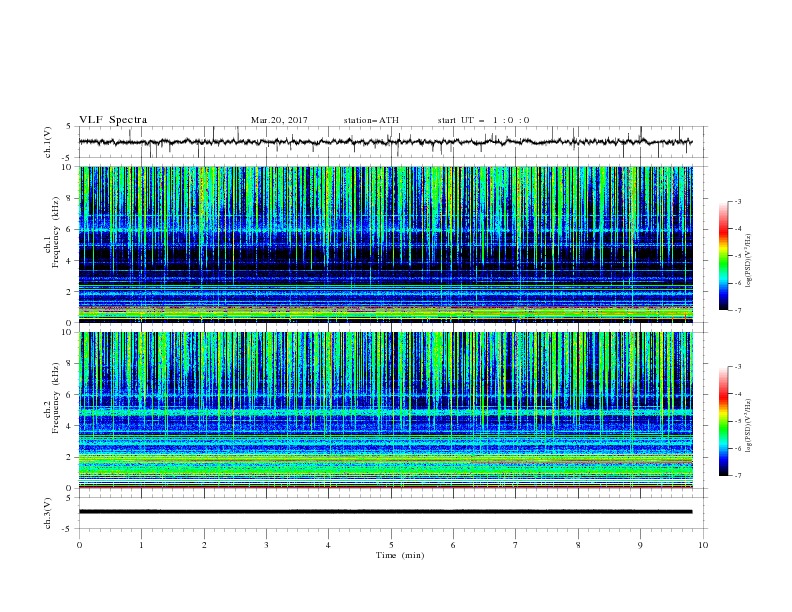Click the date "Mar.20, 2017"

pyautogui.click(x=279, y=120)
